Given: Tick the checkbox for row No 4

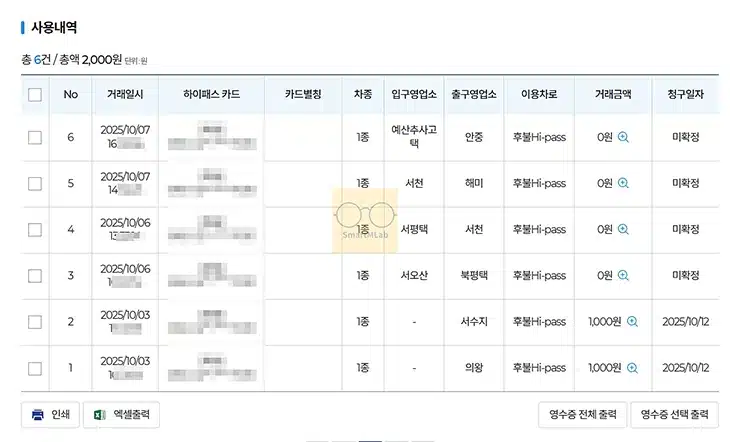Looking at the screenshot, I should [x=35, y=229].
